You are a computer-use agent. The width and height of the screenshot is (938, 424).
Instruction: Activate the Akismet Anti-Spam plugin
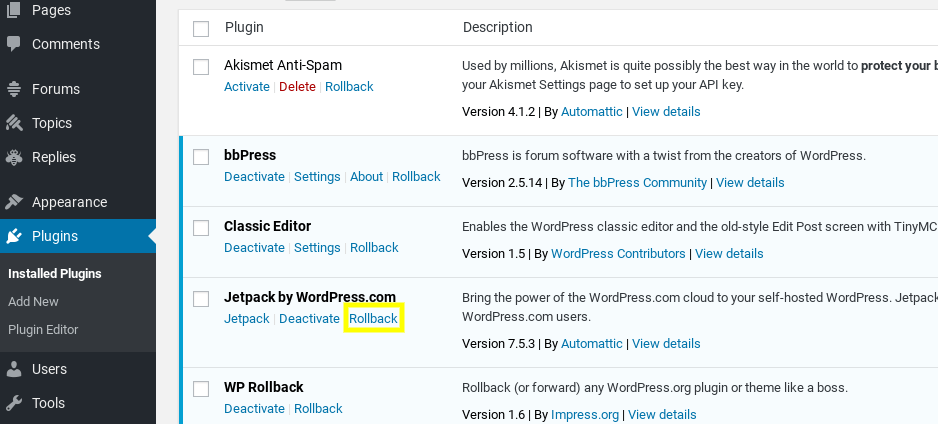click(246, 87)
